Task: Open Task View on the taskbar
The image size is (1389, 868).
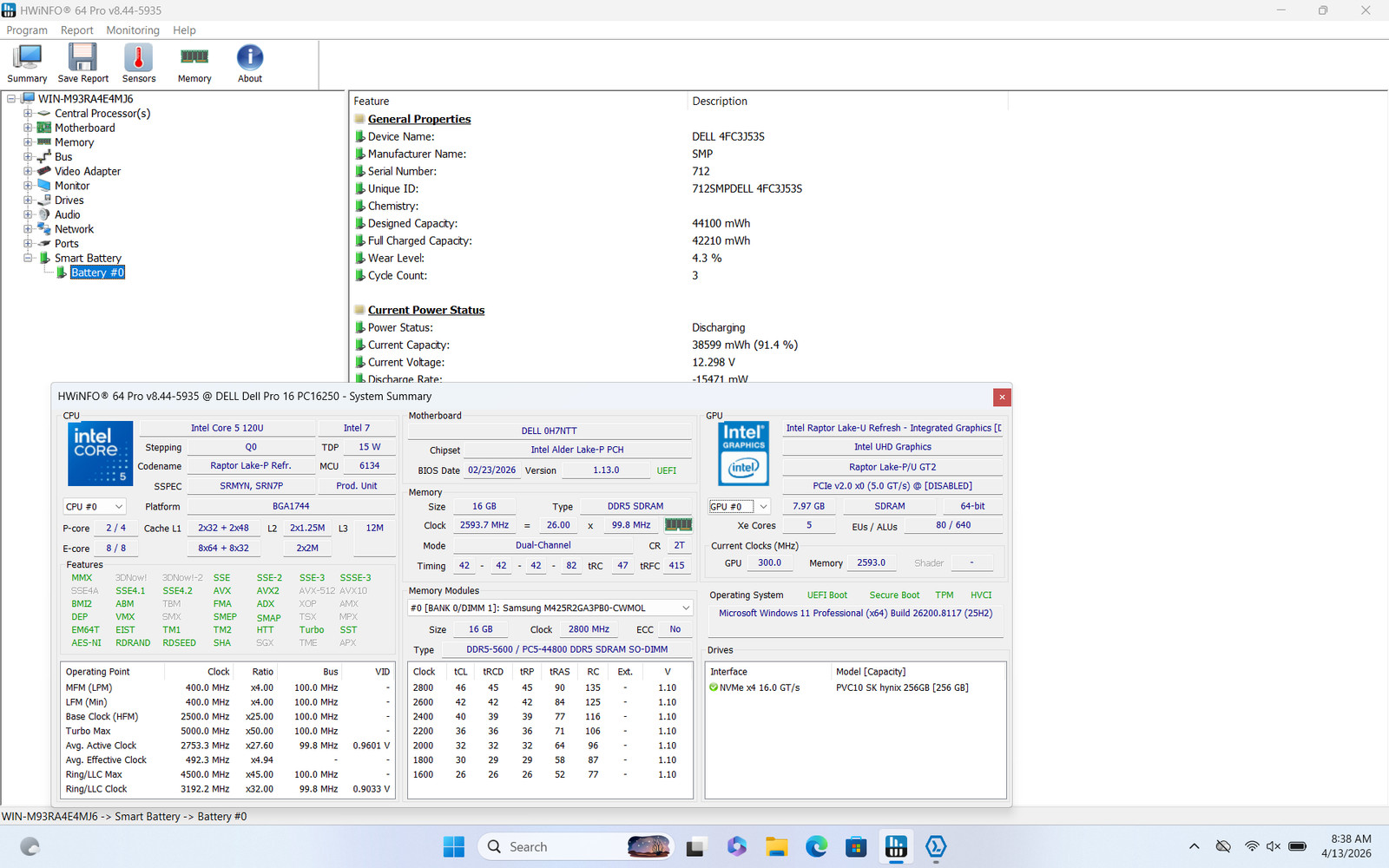Action: 696,846
